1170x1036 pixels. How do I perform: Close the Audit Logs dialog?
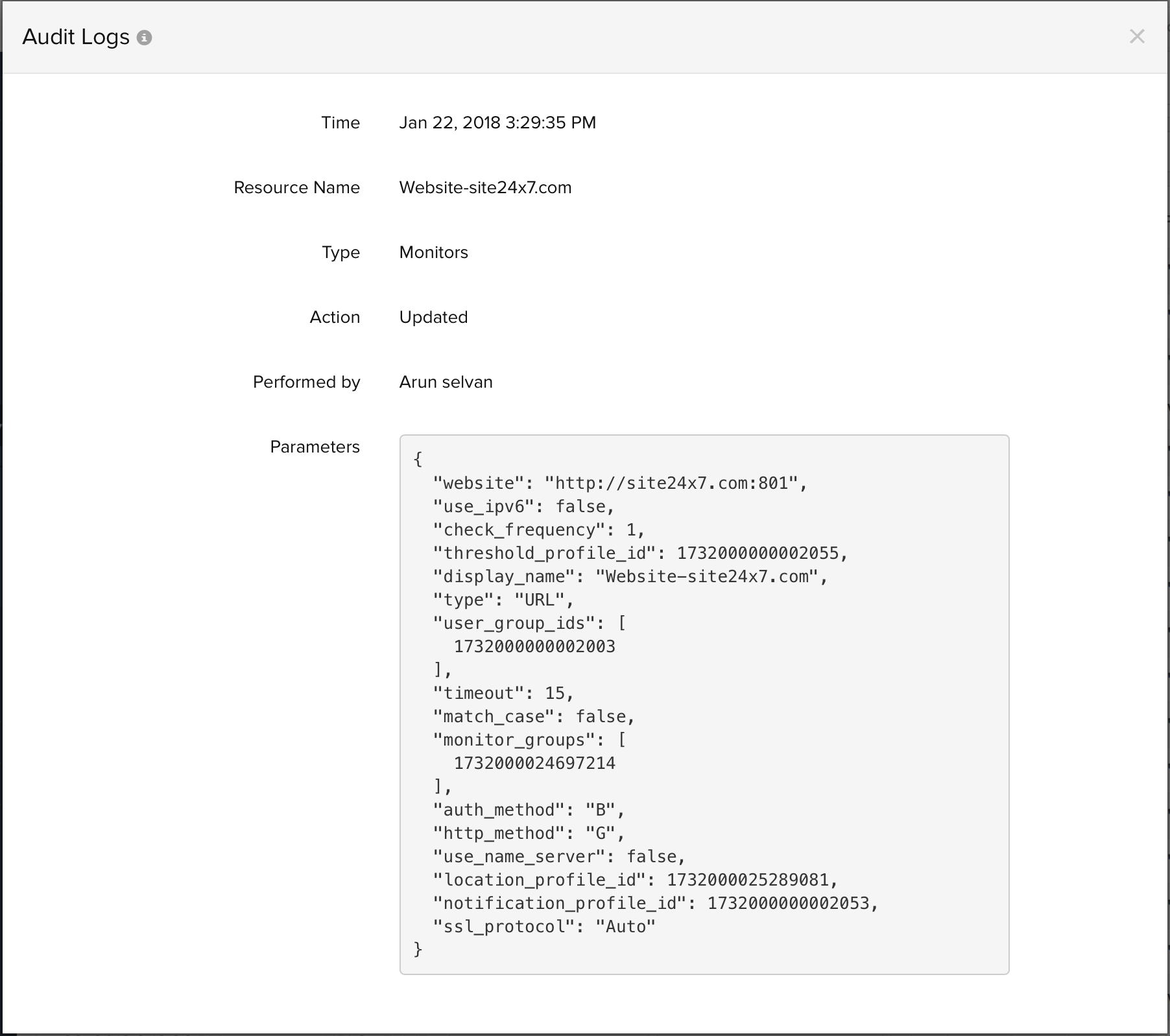click(x=1136, y=36)
